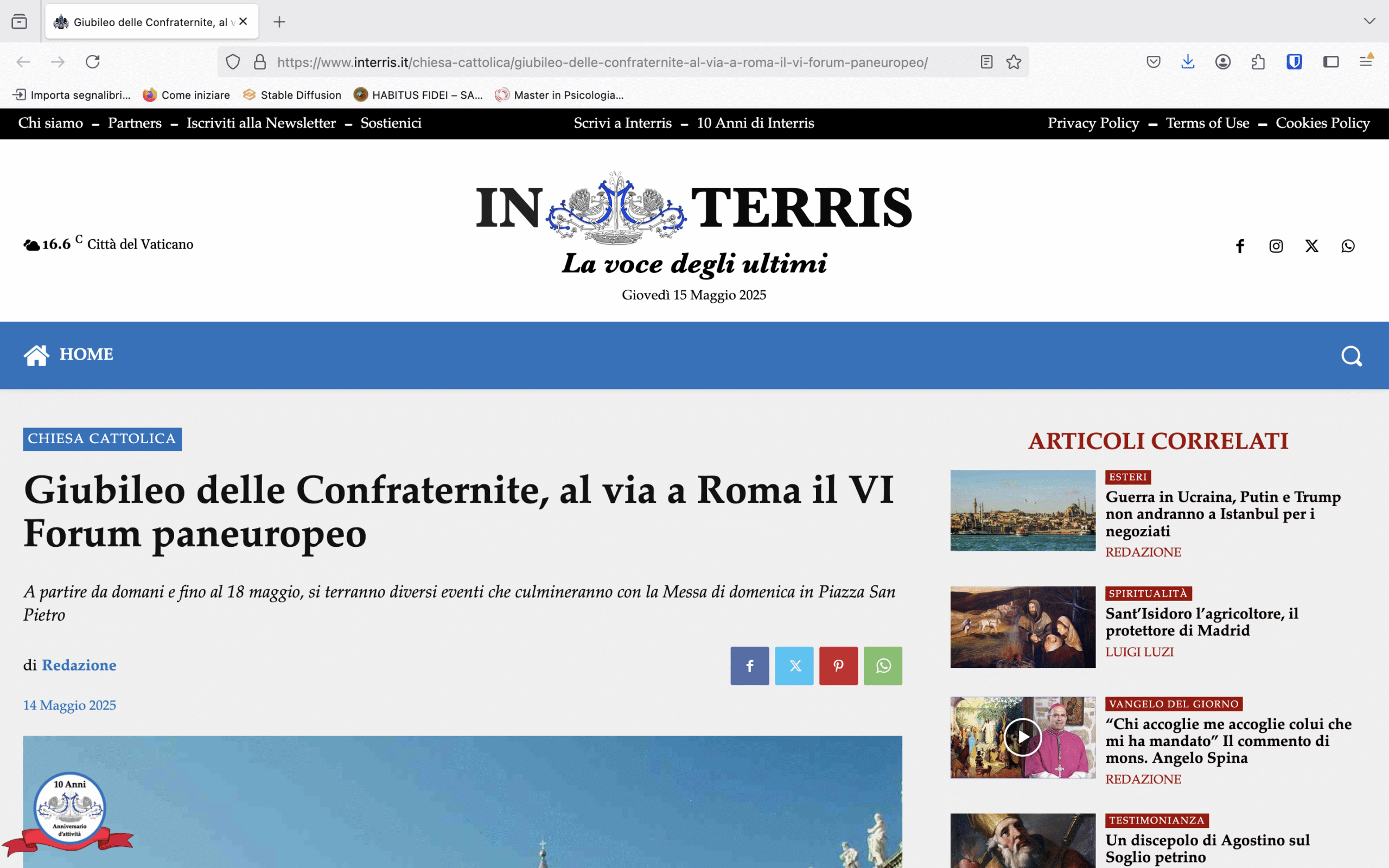Share the article on Pinterest
The width and height of the screenshot is (1389, 868).
(x=838, y=666)
